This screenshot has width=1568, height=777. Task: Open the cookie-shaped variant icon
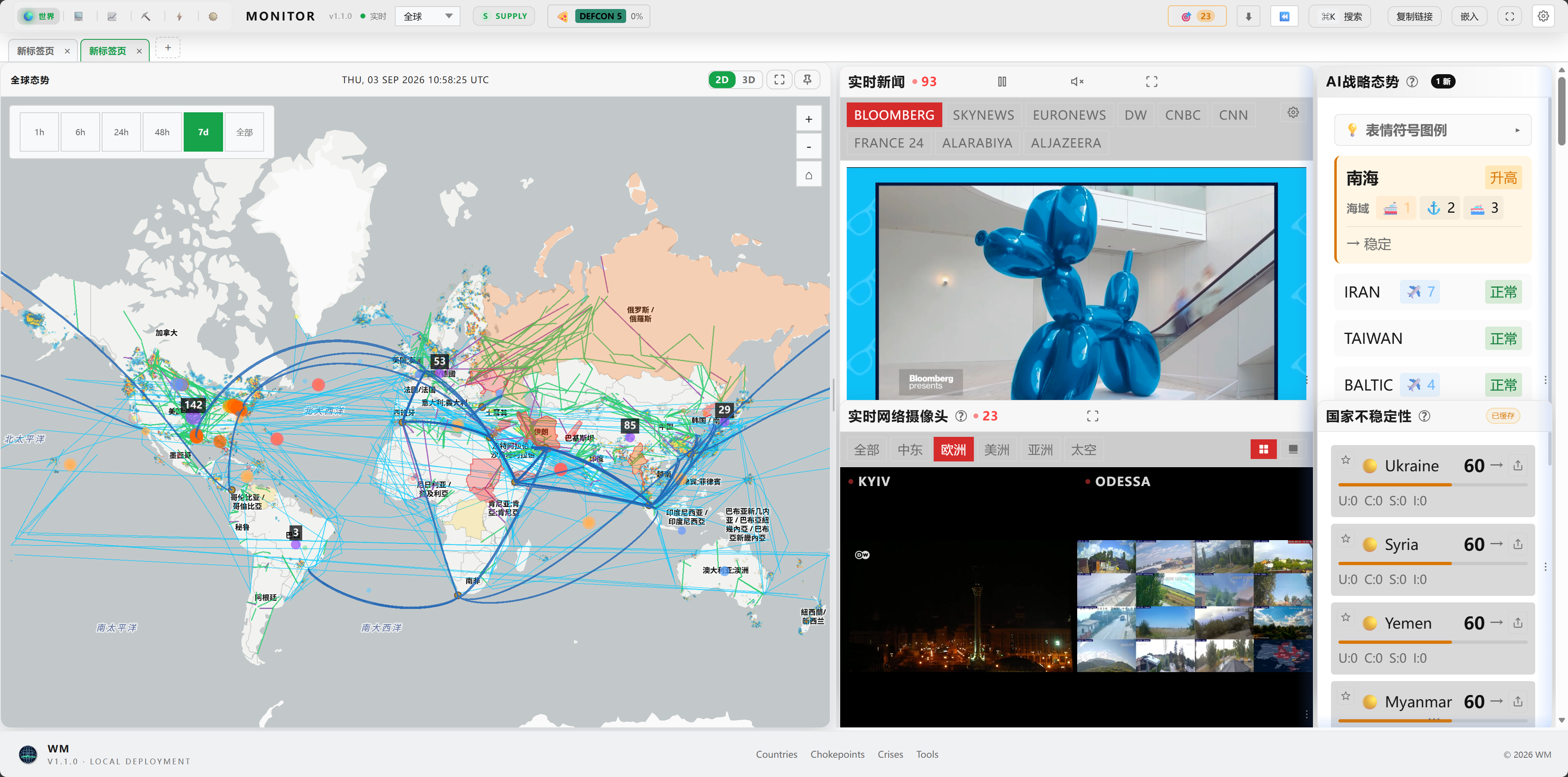pyautogui.click(x=213, y=16)
